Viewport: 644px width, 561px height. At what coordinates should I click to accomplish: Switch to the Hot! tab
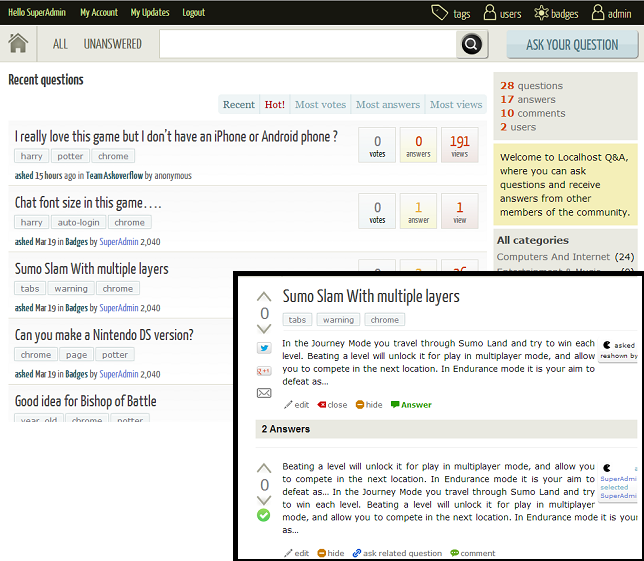point(274,104)
